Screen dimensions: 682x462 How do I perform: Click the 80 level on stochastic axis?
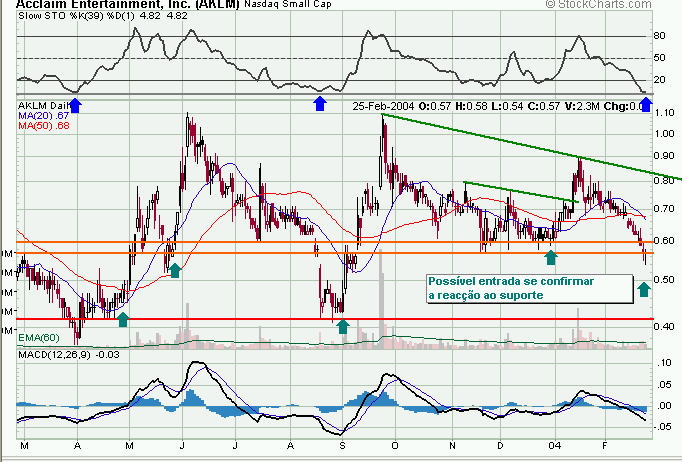pyautogui.click(x=659, y=36)
